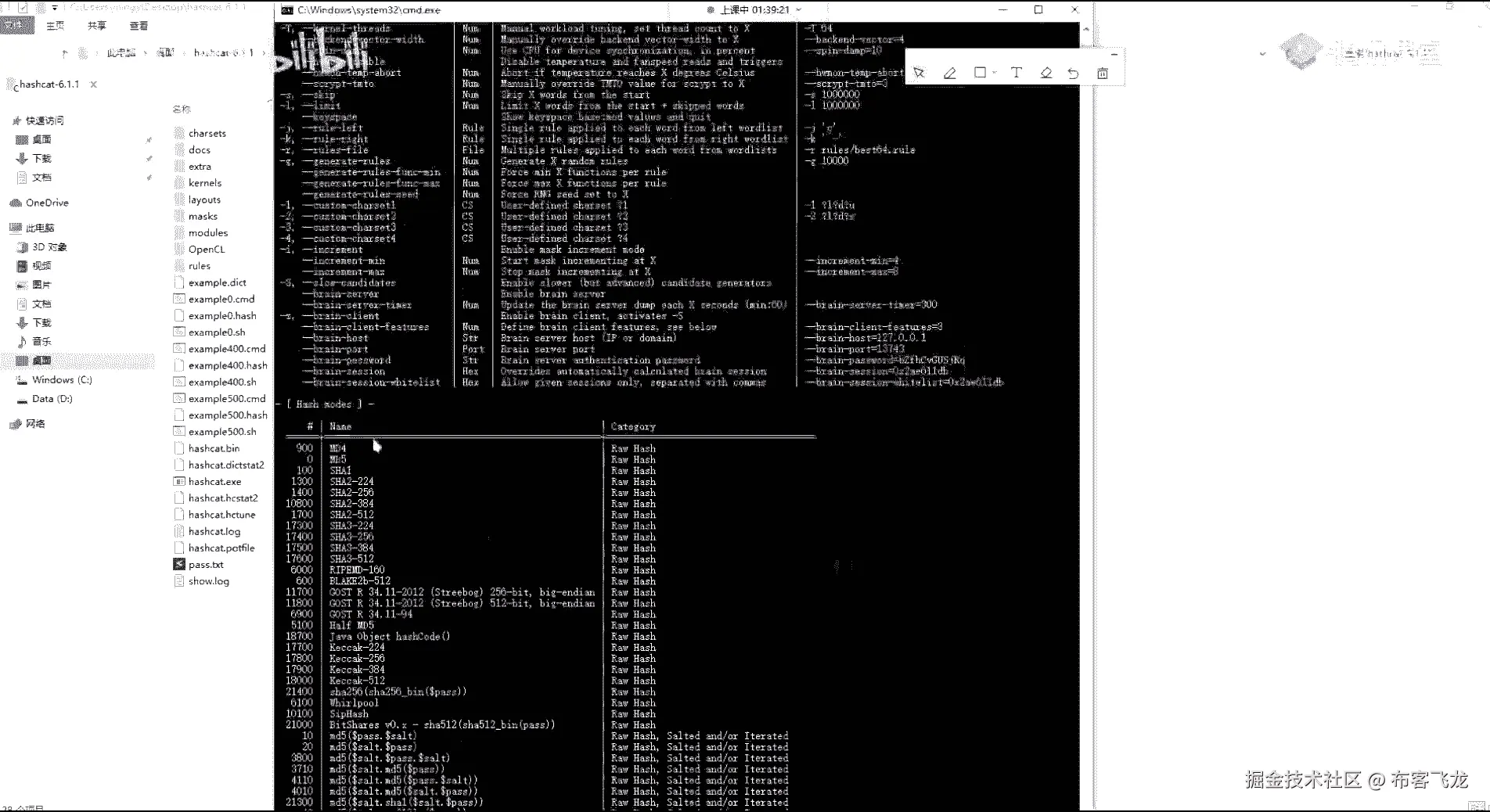Close the hashcat-6.1.1 tab
This screenshot has height=812, width=1490.
93,84
